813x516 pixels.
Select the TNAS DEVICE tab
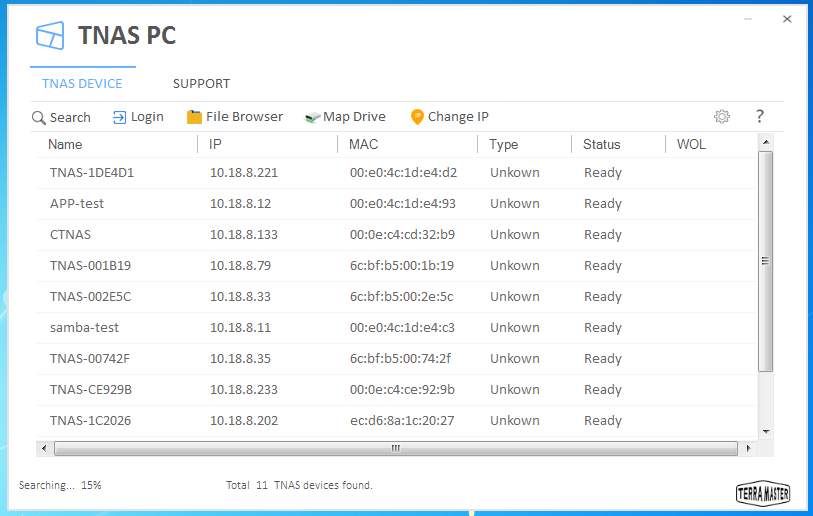82,84
